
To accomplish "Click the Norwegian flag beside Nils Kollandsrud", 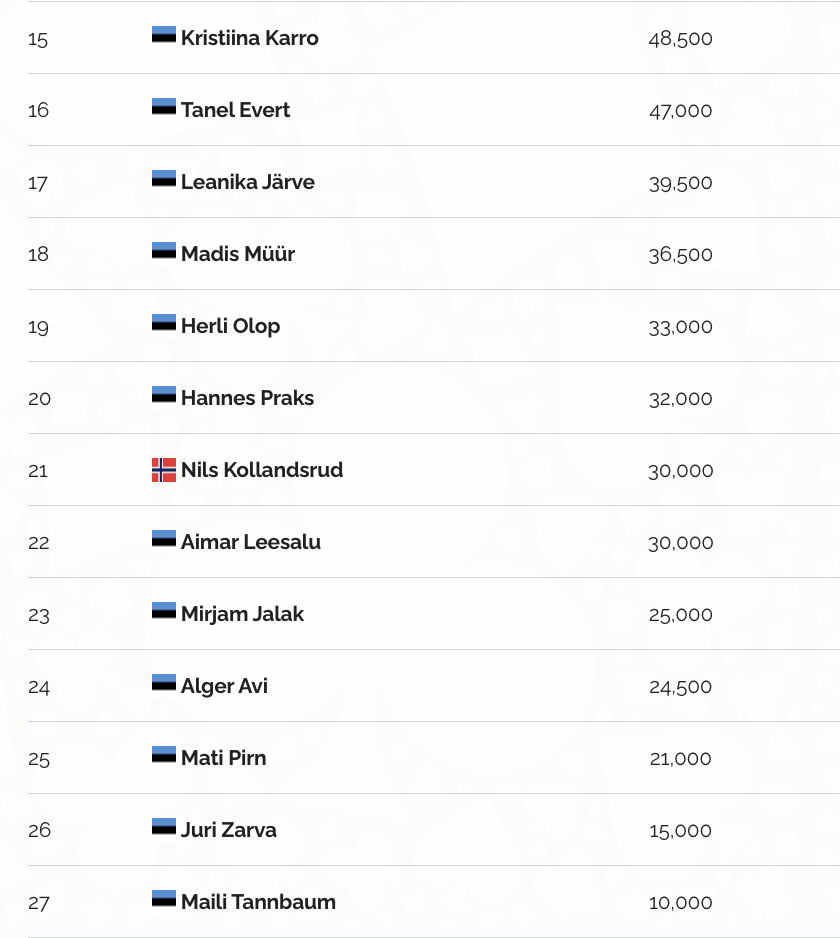I will 164,470.
